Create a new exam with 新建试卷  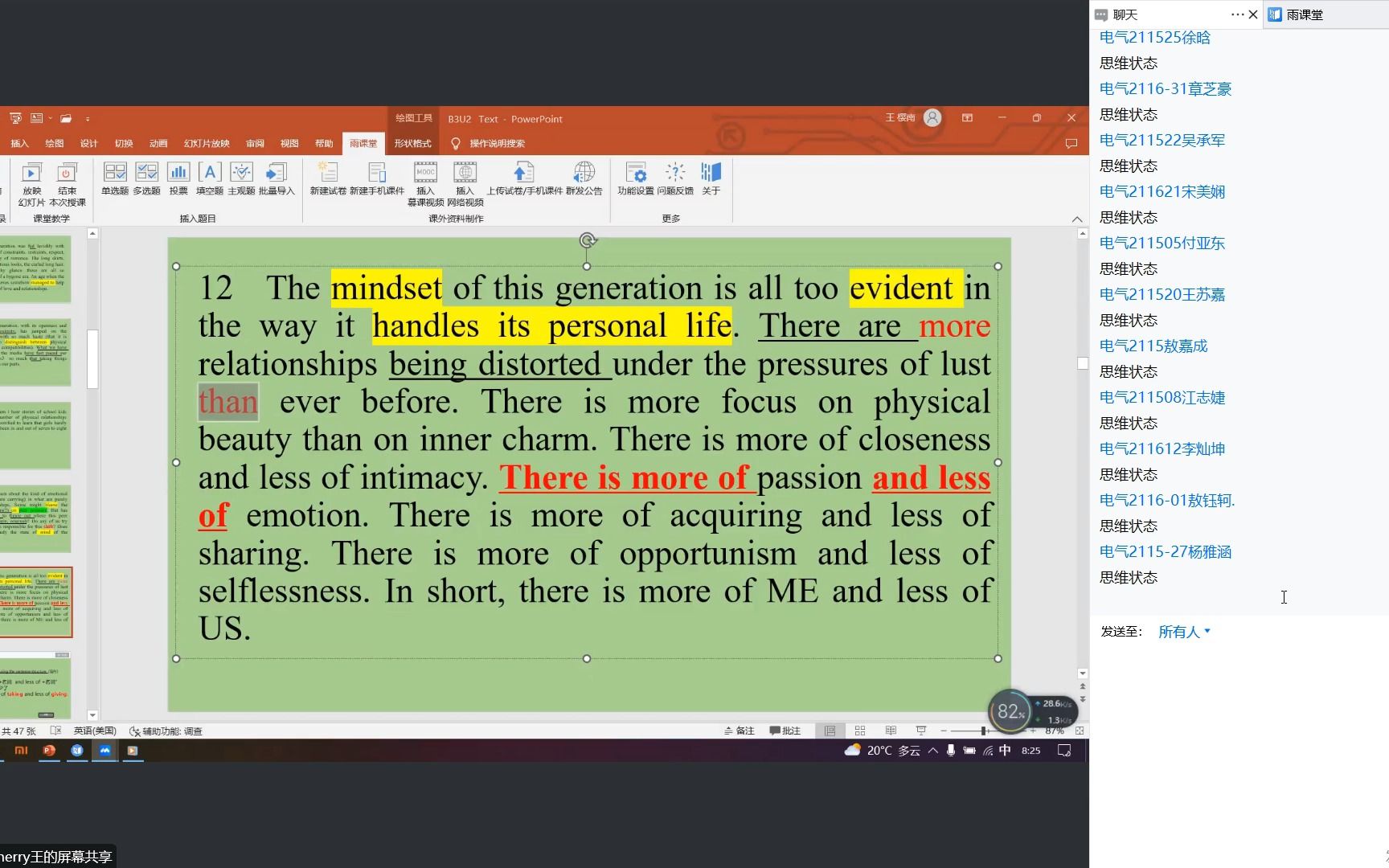328,178
